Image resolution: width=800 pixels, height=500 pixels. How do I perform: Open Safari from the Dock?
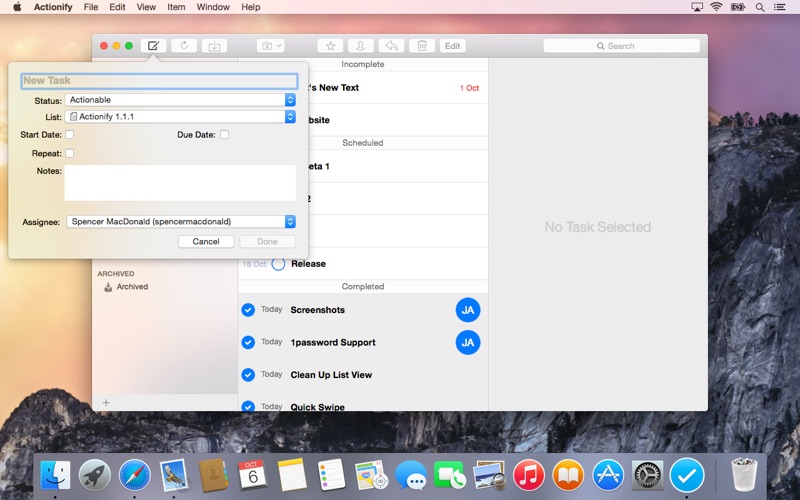coord(135,476)
